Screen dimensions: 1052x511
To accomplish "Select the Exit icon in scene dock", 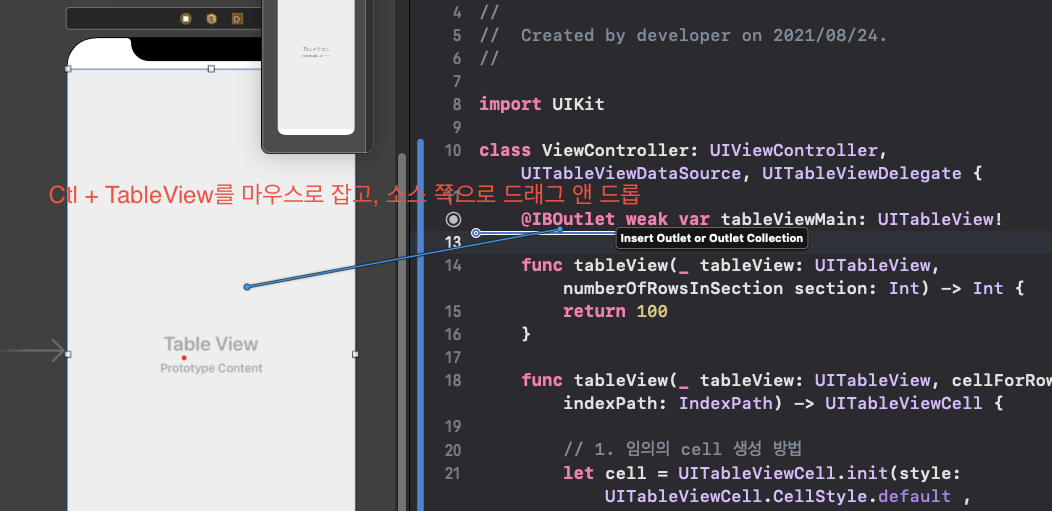I will pos(237,19).
